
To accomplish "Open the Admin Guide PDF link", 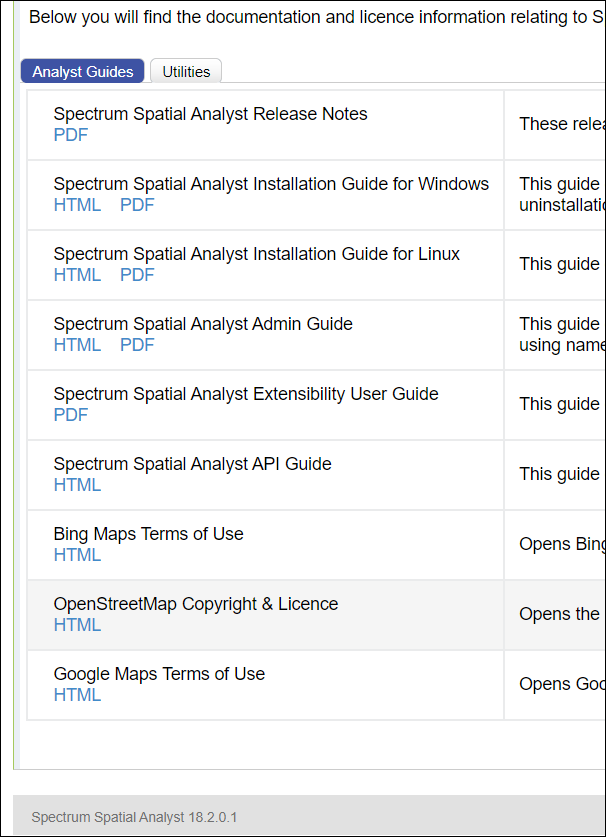I will (x=137, y=345).
